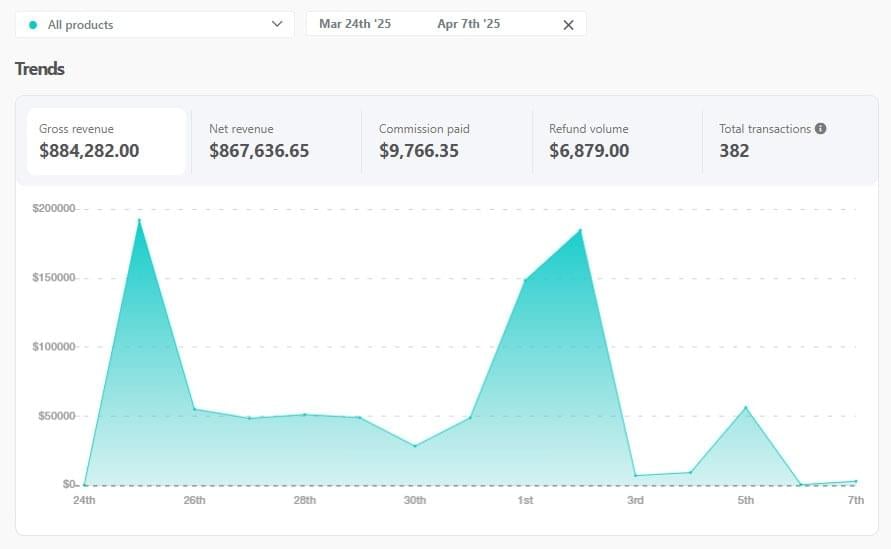
Task: Click the Mar 24th '25 start date
Action: point(356,24)
